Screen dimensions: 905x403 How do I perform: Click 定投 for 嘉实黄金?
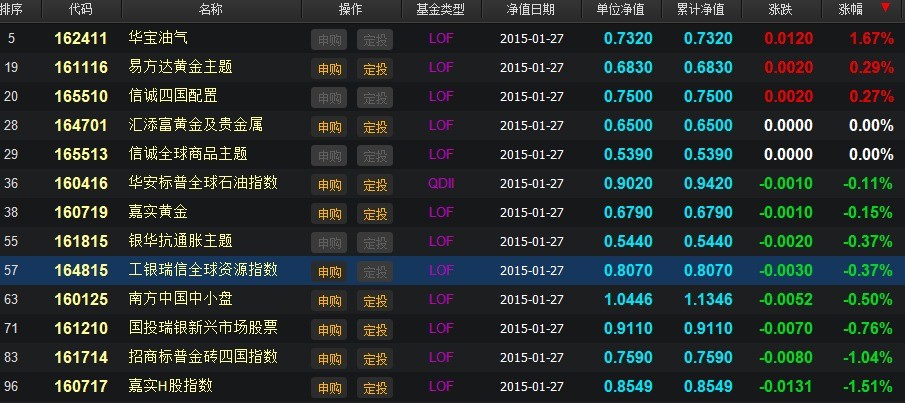(x=375, y=214)
